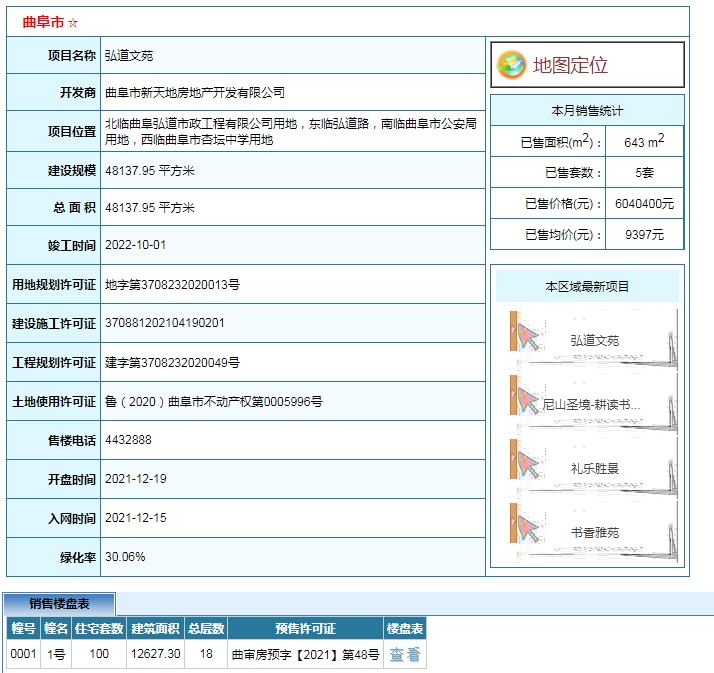Click engineering permit 建字第3708232020049号
Image resolution: width=714 pixels, height=673 pixels.
(172, 362)
